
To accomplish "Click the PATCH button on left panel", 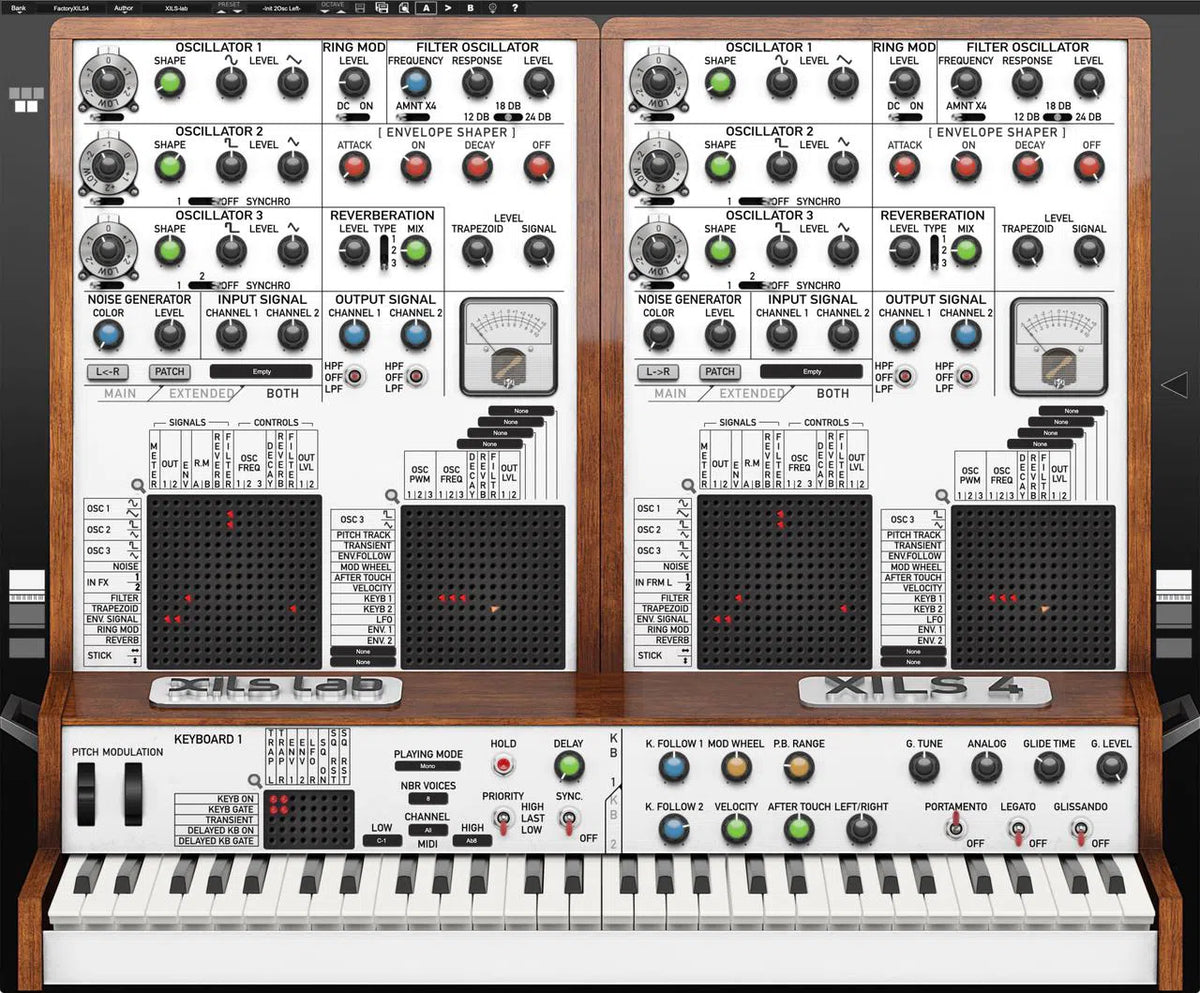I will [x=168, y=371].
